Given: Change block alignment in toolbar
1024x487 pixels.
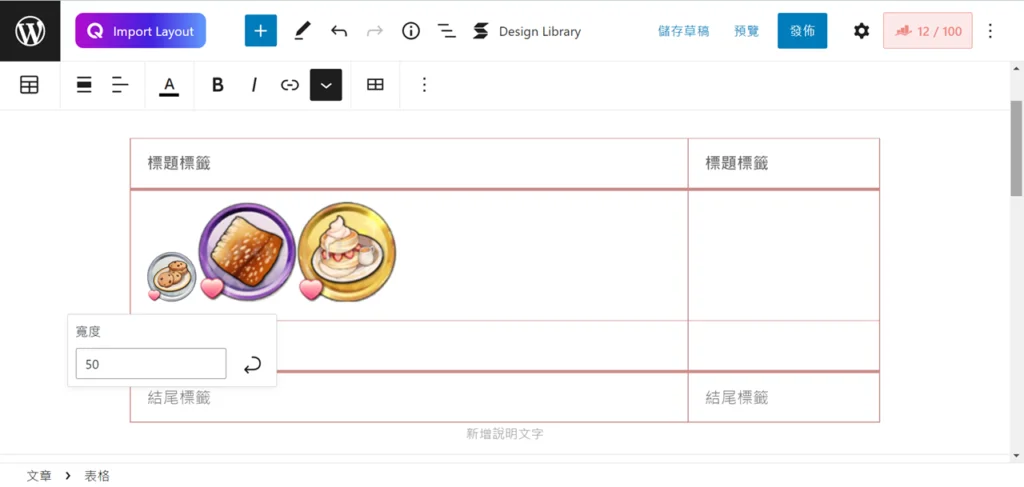Looking at the screenshot, I should pos(84,85).
